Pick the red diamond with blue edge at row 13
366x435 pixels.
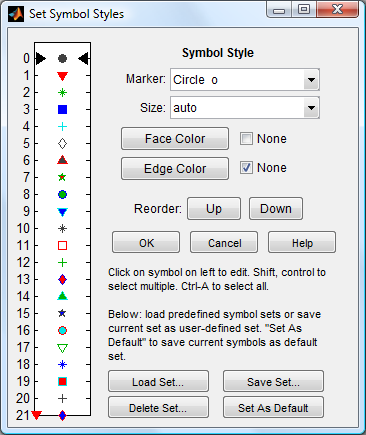point(62,279)
